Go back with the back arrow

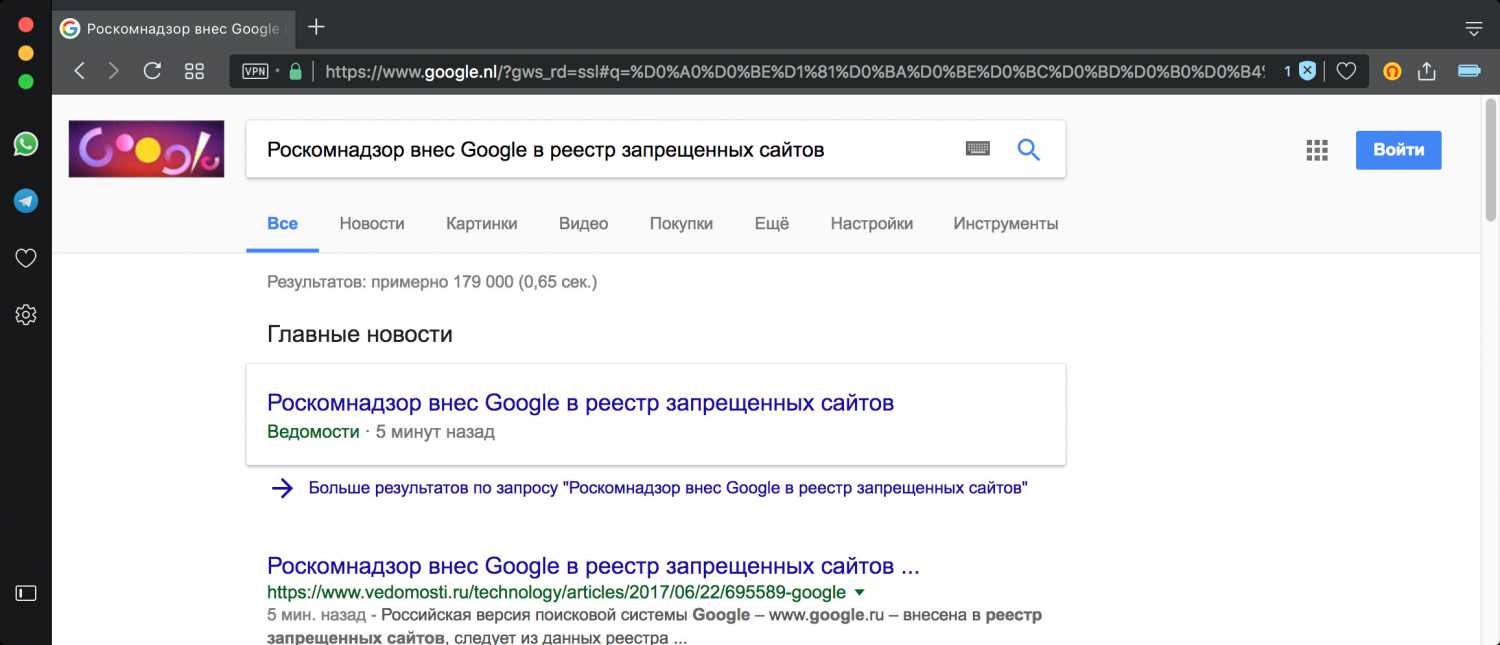tap(80, 71)
